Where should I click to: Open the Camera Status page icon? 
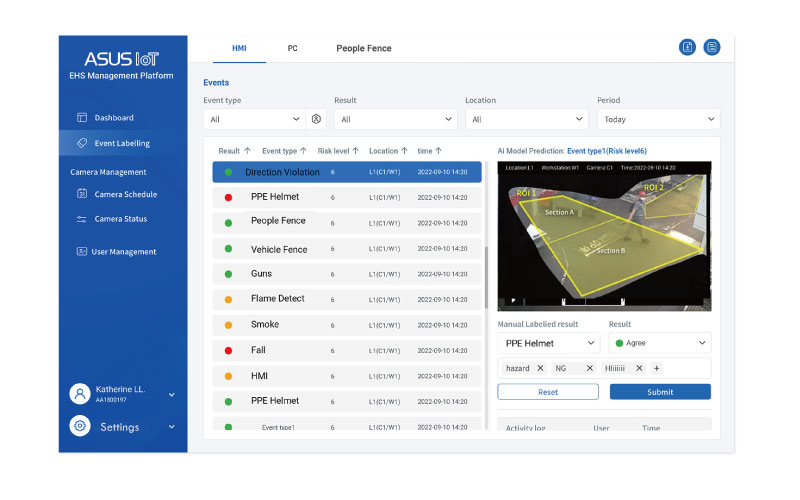click(82, 219)
